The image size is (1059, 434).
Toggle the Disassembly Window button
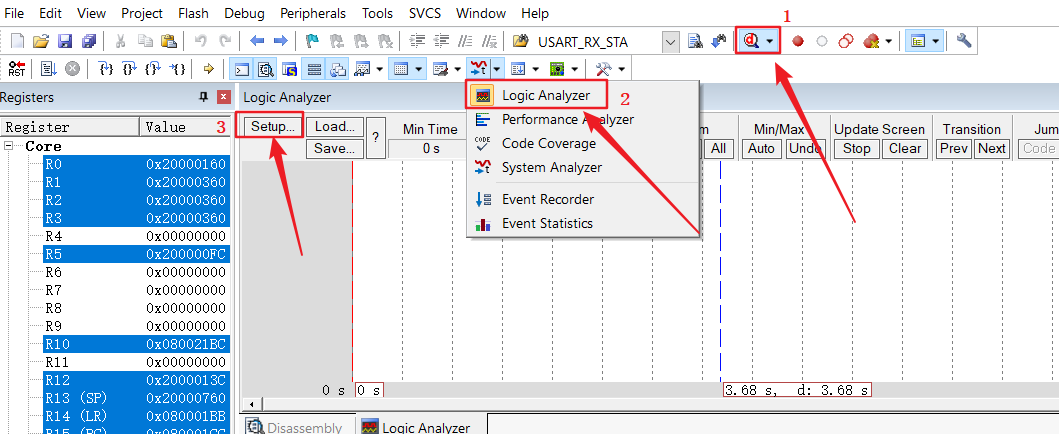coord(265,69)
